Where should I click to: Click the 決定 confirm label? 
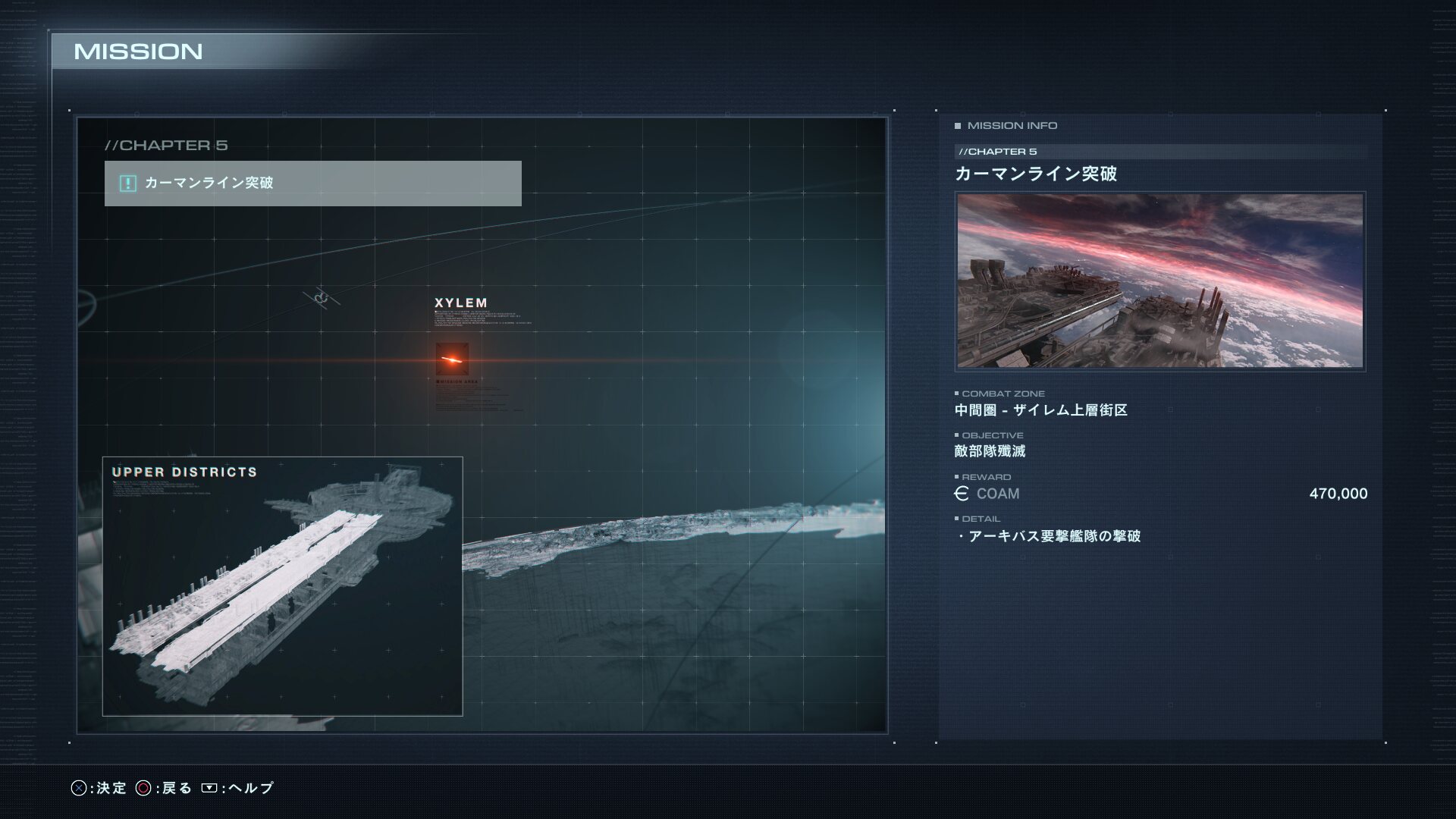pyautogui.click(x=111, y=788)
